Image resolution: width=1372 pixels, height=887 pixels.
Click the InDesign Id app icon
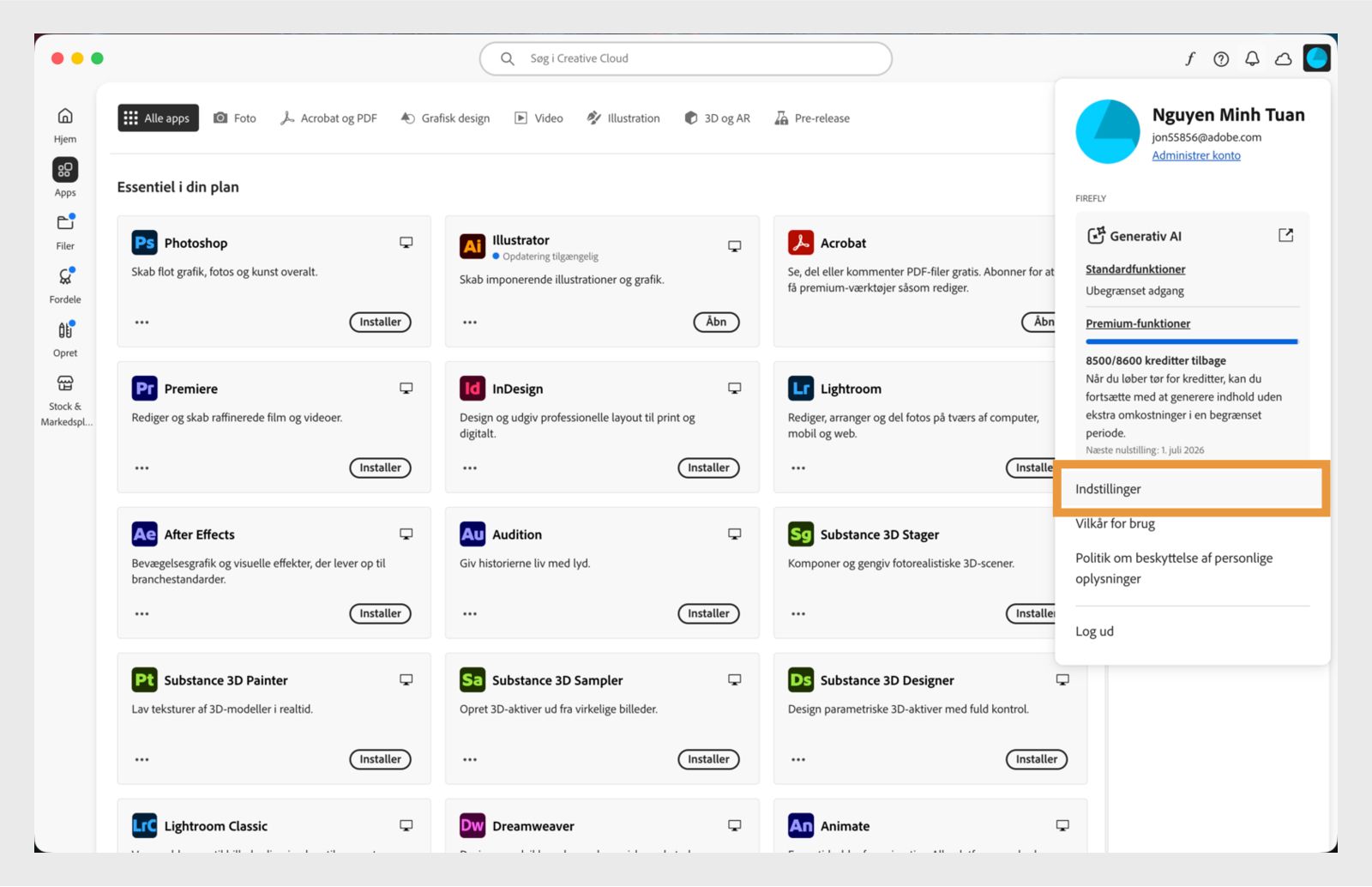[x=472, y=389]
